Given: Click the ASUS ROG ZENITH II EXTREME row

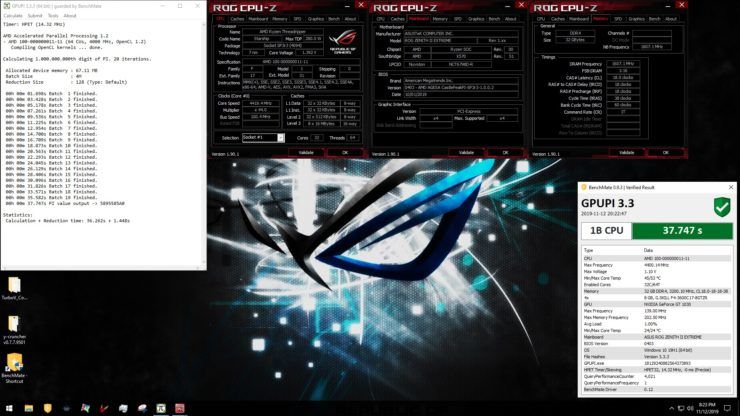Looking at the screenshot, I should pyautogui.click(x=657, y=337).
